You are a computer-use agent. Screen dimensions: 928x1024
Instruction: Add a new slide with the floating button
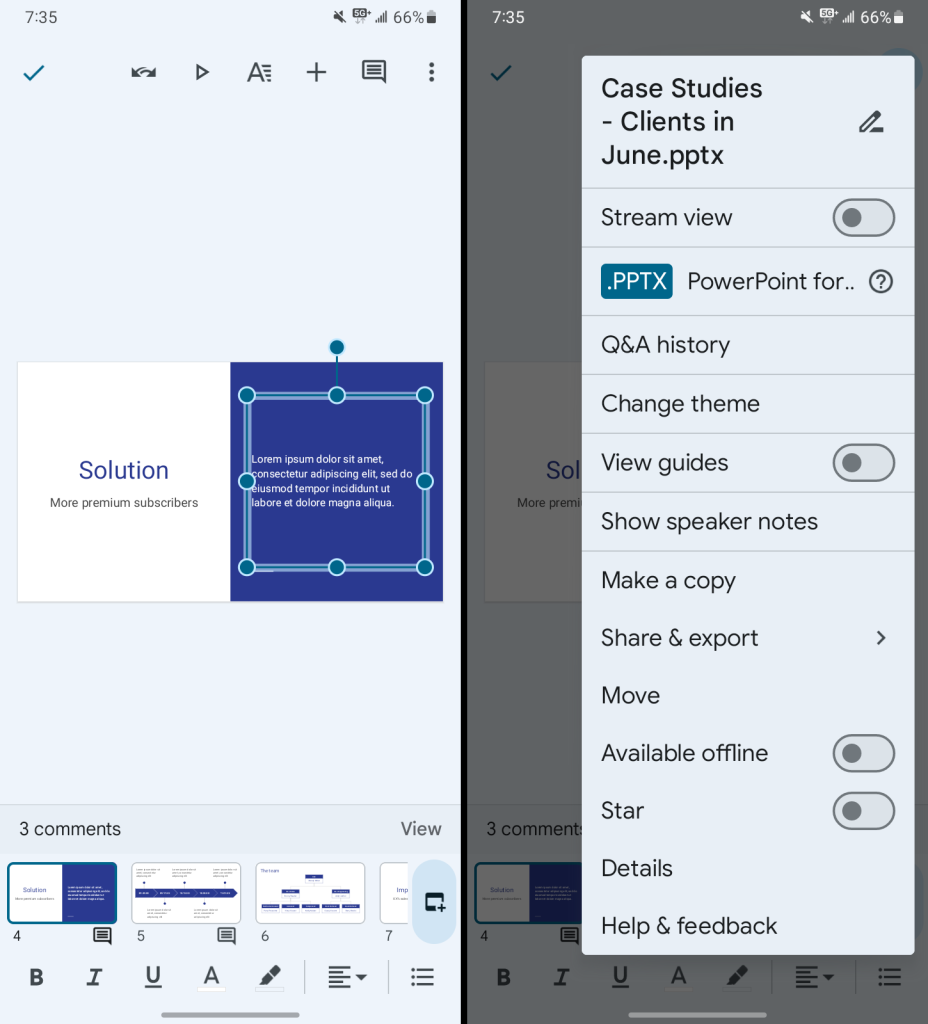(x=434, y=902)
